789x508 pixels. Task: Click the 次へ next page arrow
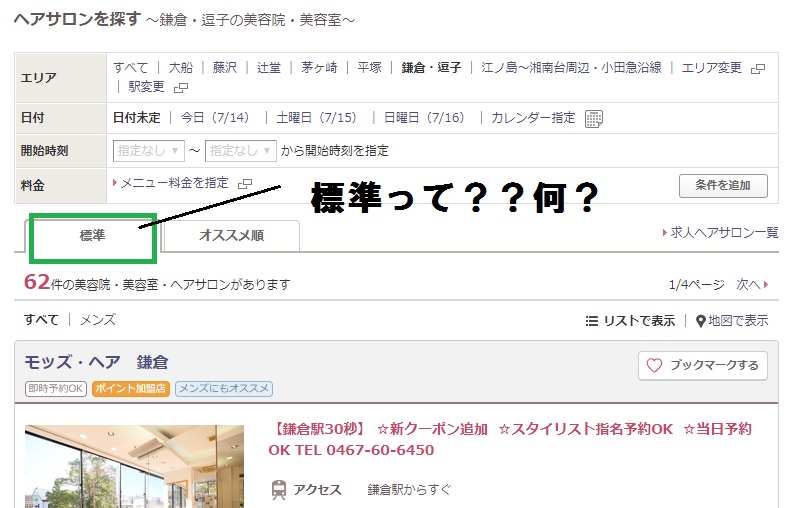(752, 285)
